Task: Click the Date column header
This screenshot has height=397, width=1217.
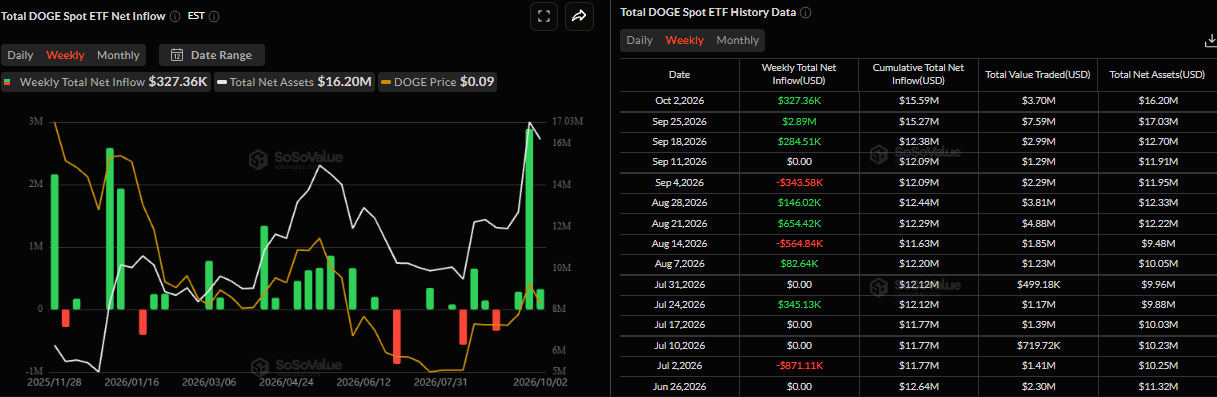Action: pos(679,75)
